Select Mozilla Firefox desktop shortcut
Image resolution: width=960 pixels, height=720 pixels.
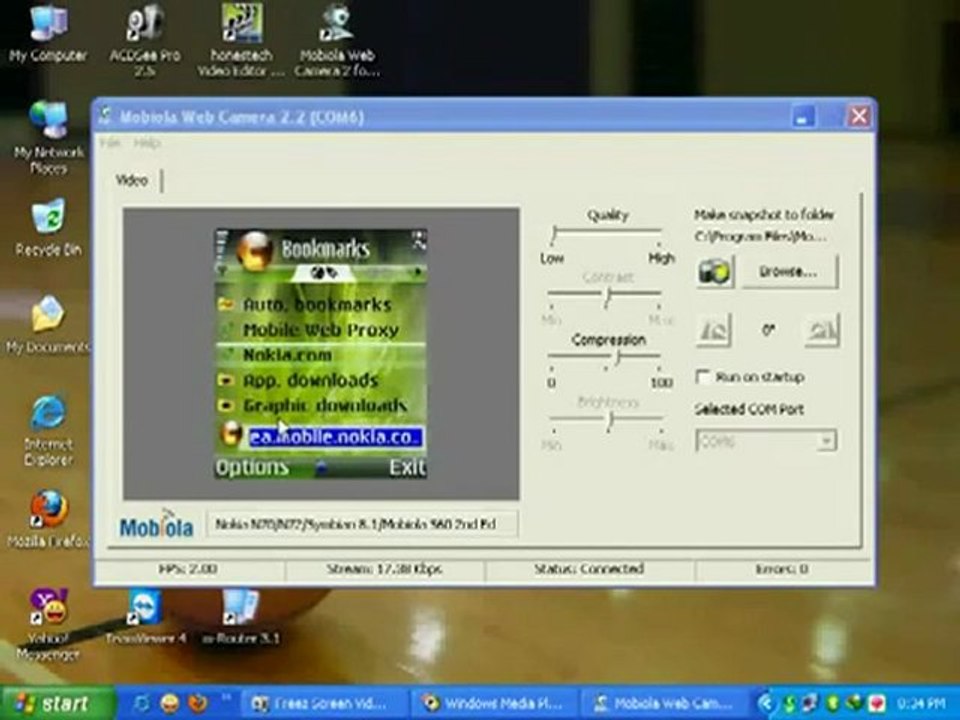pos(48,518)
